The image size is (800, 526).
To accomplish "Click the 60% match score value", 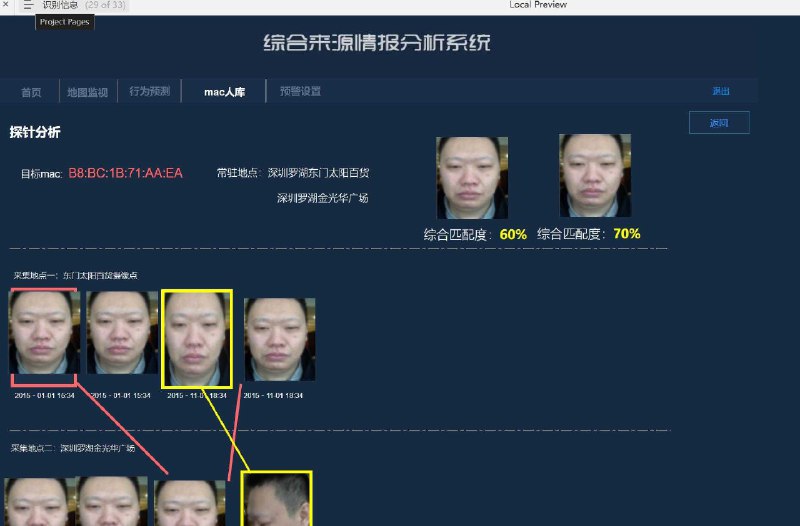I will tap(513, 235).
